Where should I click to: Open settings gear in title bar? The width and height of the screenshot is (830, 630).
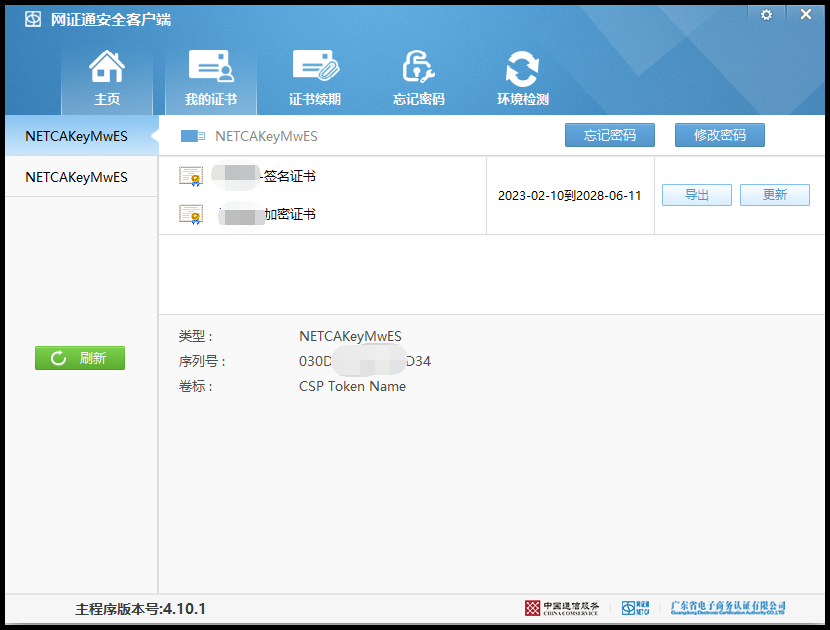coord(766,15)
